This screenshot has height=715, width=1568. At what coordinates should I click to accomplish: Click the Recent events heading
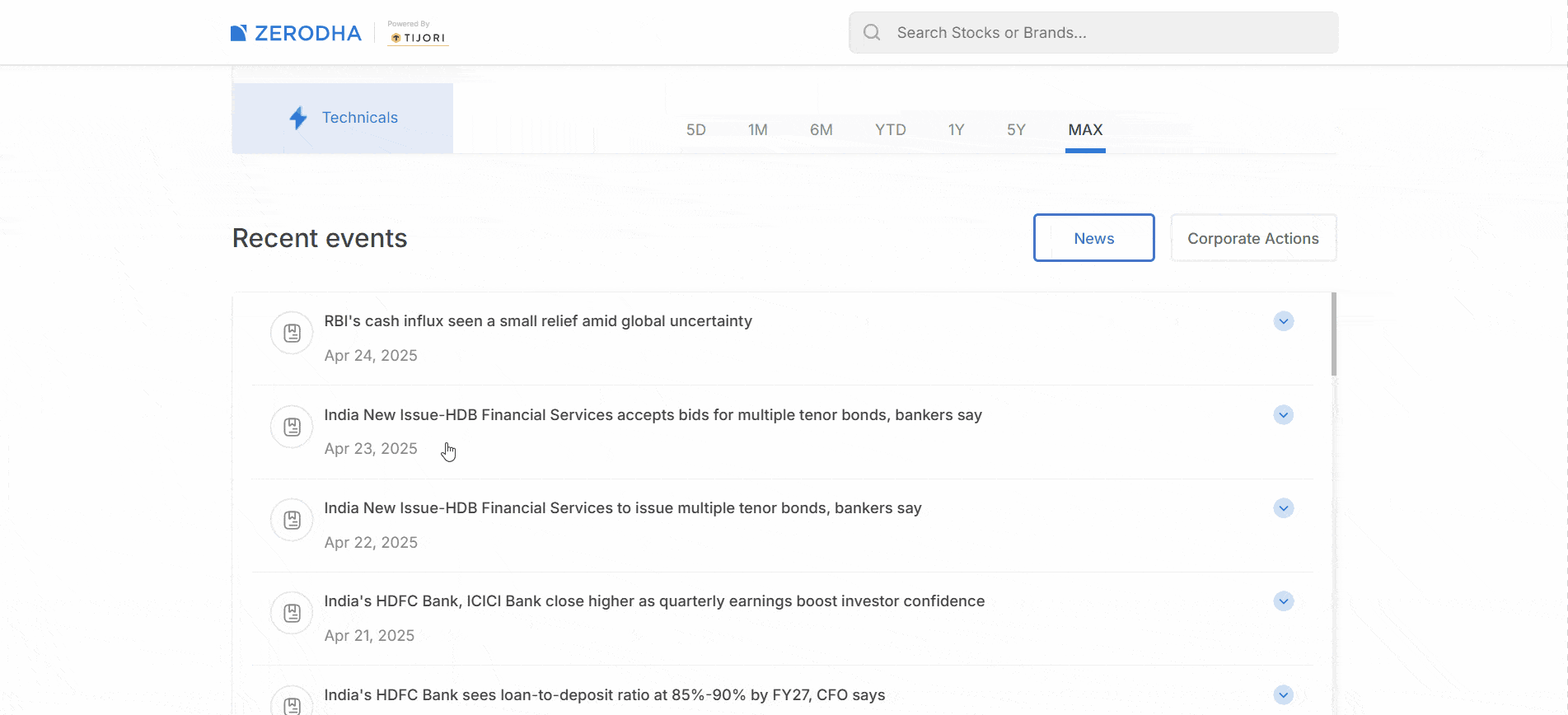tap(320, 238)
